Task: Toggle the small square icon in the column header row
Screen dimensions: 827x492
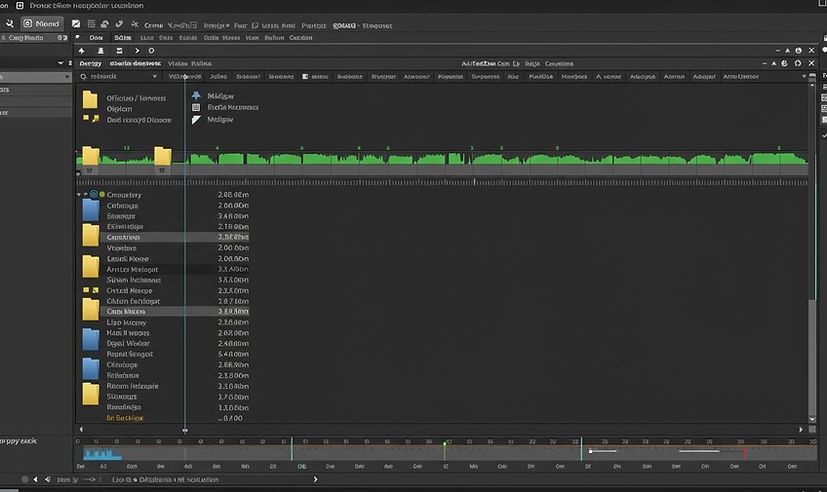Action: coord(305,76)
